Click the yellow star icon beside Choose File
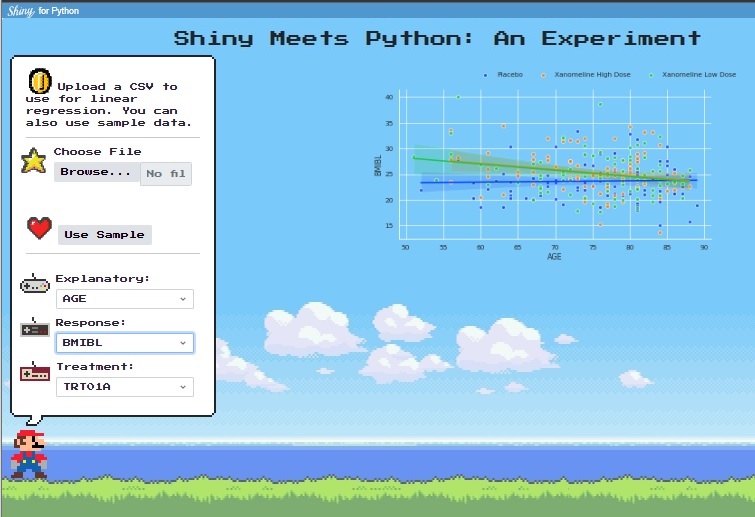The image size is (755, 517). coord(33,161)
